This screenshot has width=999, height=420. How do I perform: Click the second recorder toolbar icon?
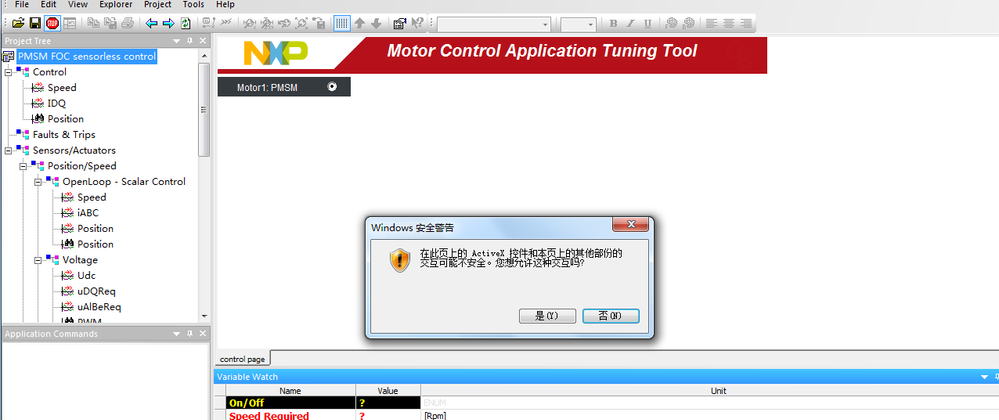tap(267, 24)
